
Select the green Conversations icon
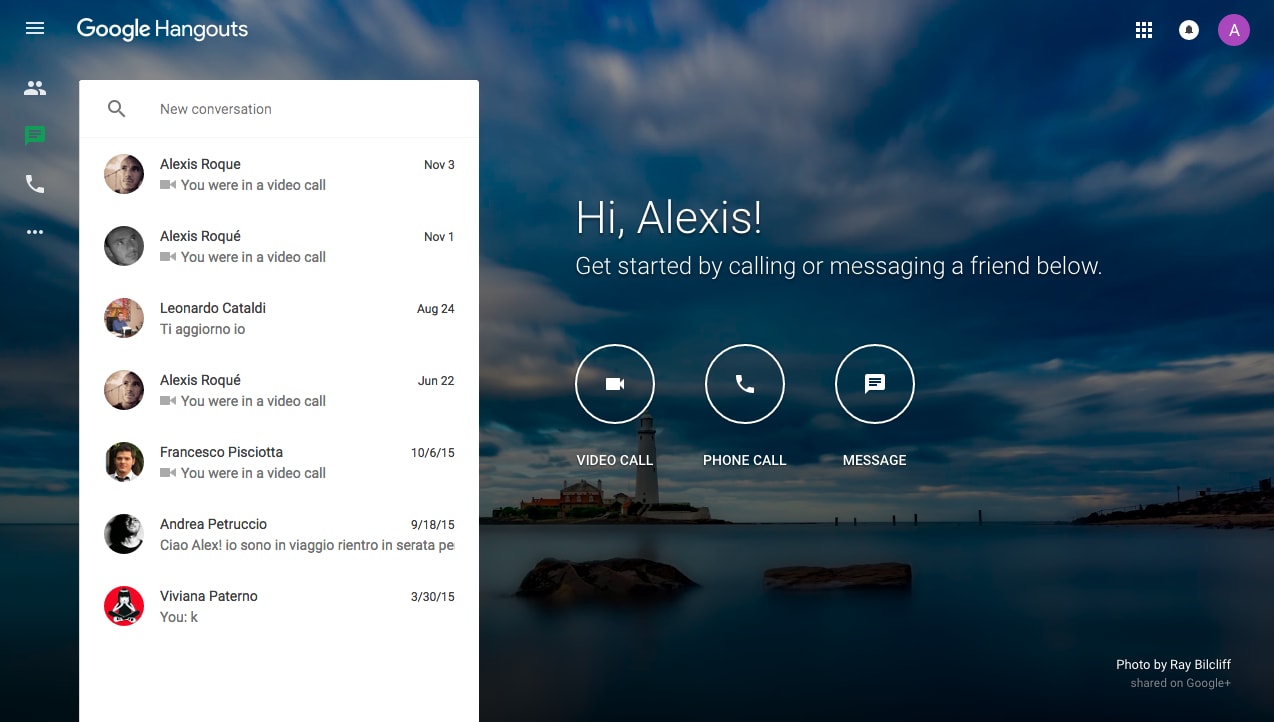coord(35,136)
